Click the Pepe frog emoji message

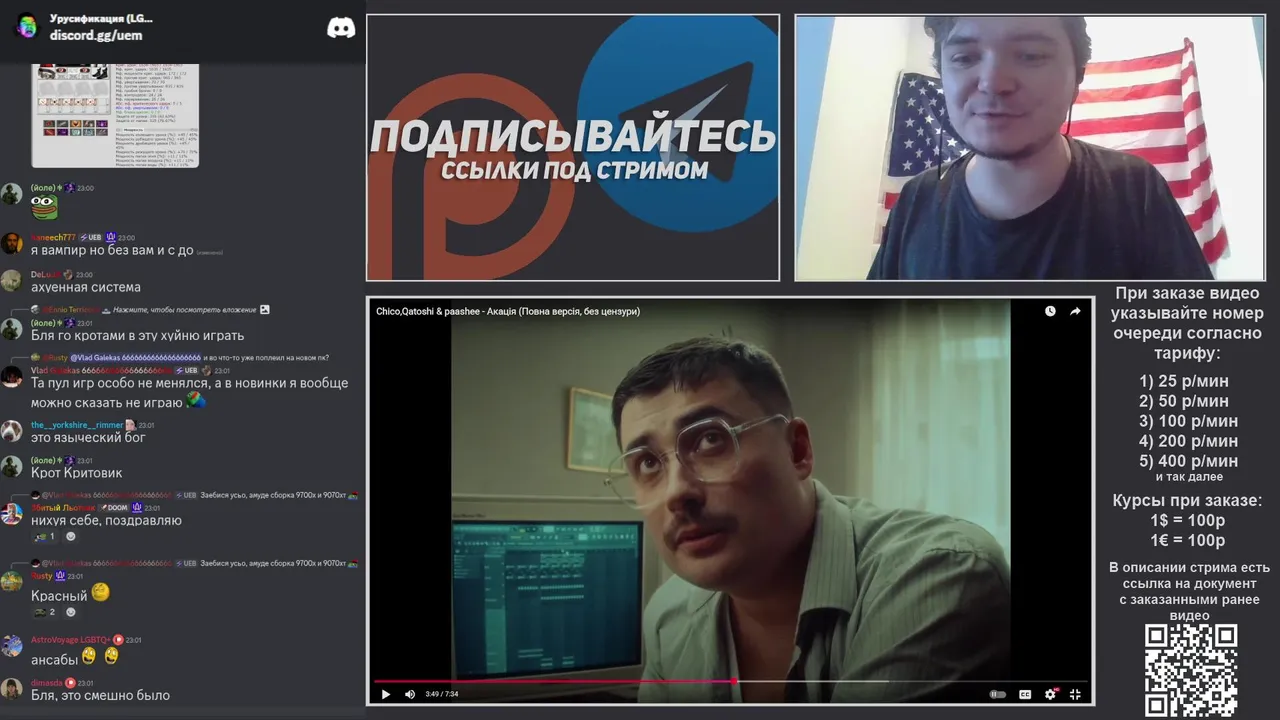pyautogui.click(x=44, y=207)
